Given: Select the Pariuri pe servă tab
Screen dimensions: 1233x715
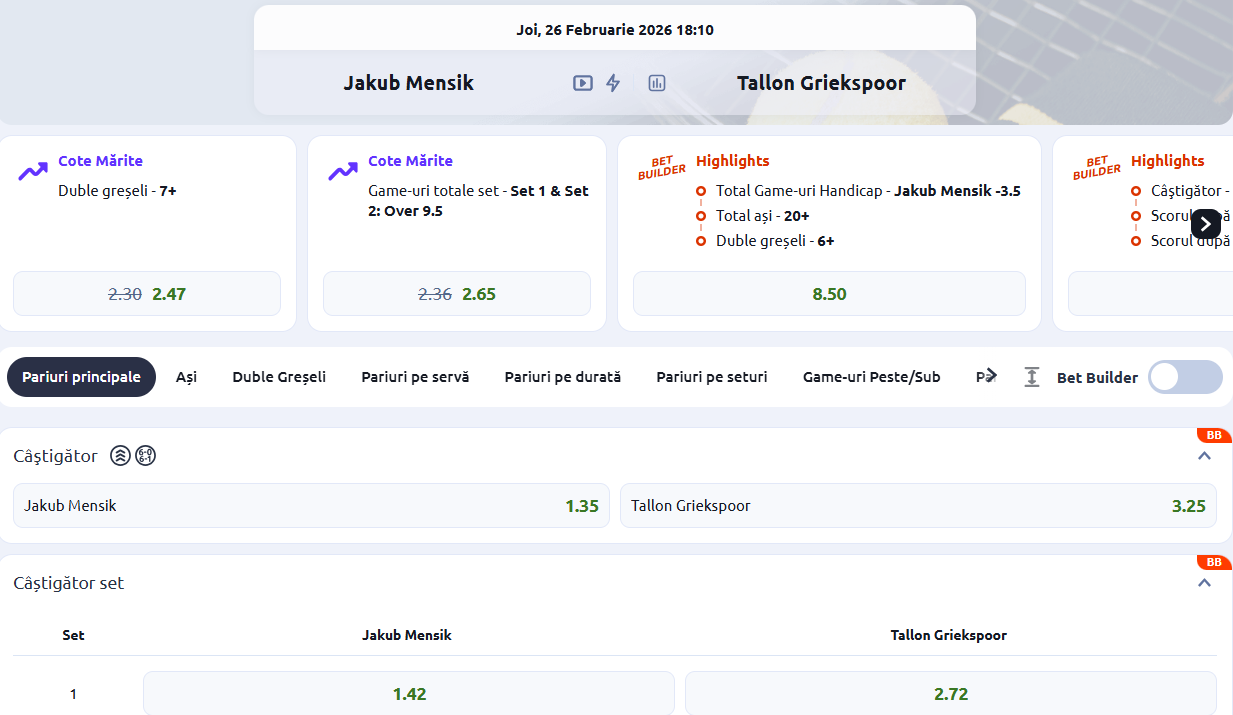Looking at the screenshot, I should pos(415,377).
